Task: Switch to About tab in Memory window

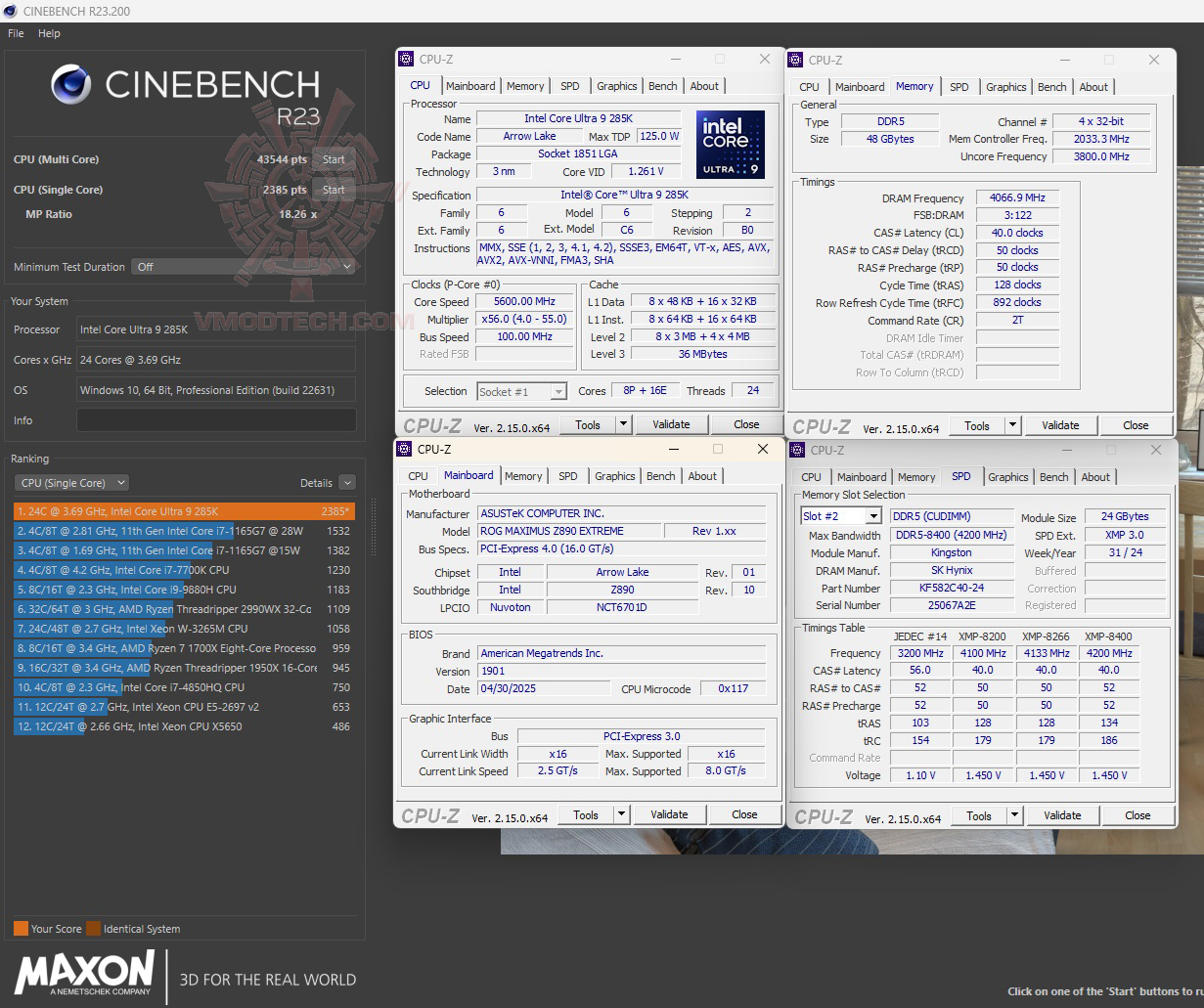Action: click(x=1093, y=87)
